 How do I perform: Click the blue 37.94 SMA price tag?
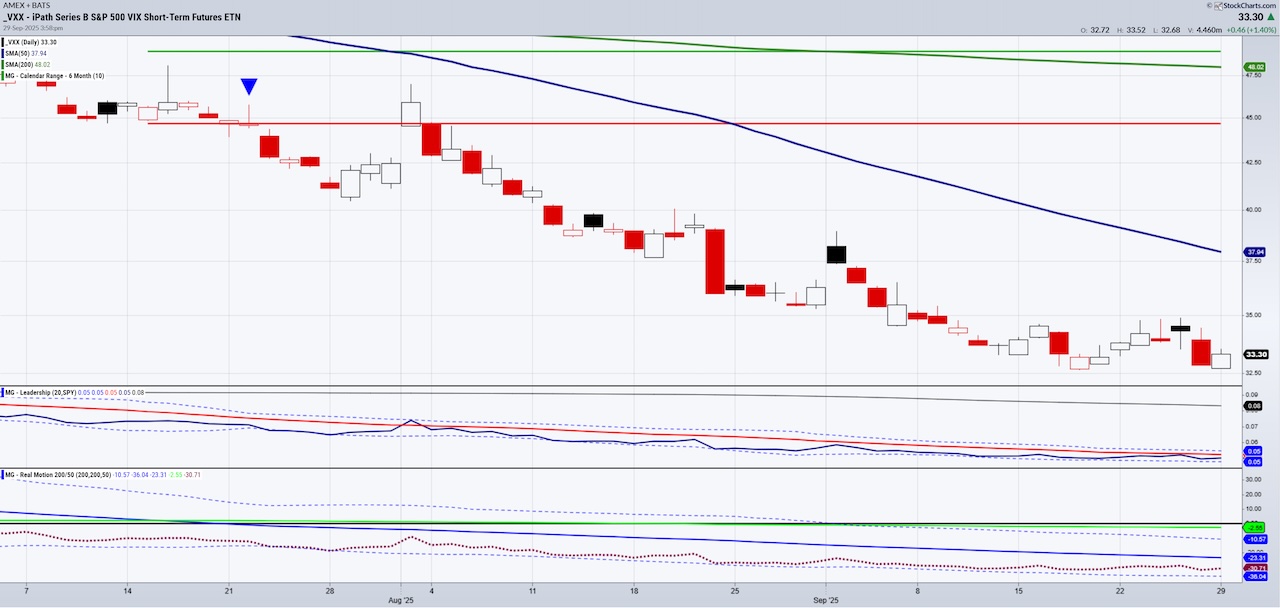1254,252
